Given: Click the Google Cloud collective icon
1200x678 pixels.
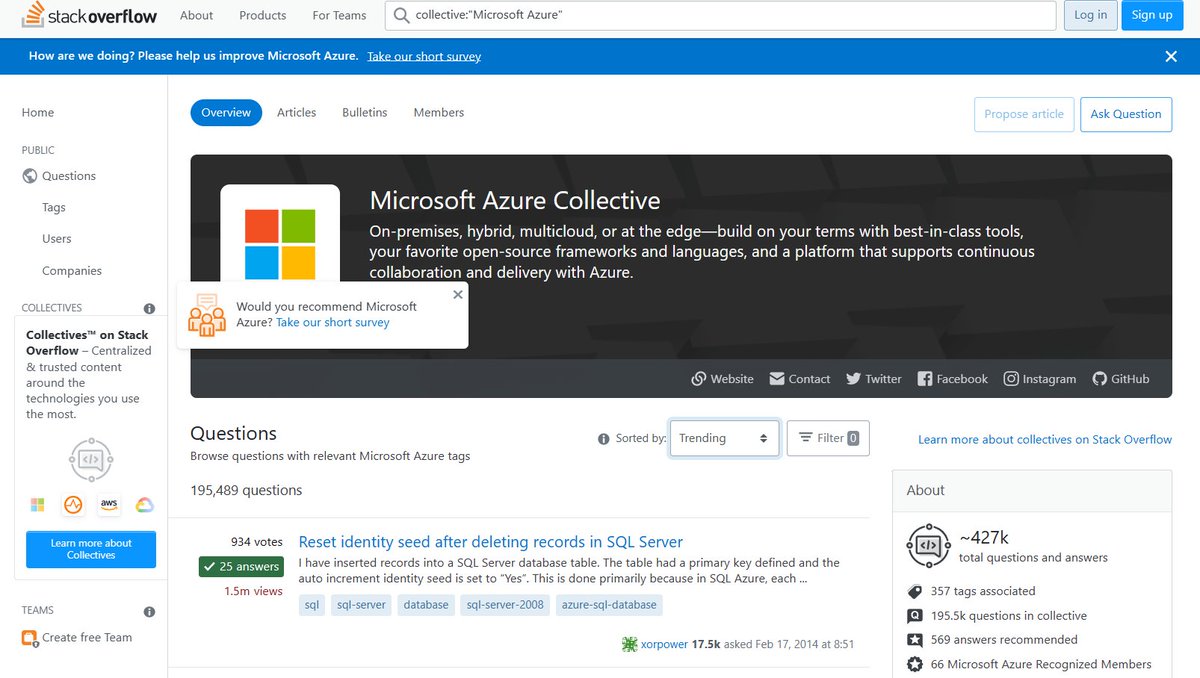Looking at the screenshot, I should pyautogui.click(x=144, y=504).
